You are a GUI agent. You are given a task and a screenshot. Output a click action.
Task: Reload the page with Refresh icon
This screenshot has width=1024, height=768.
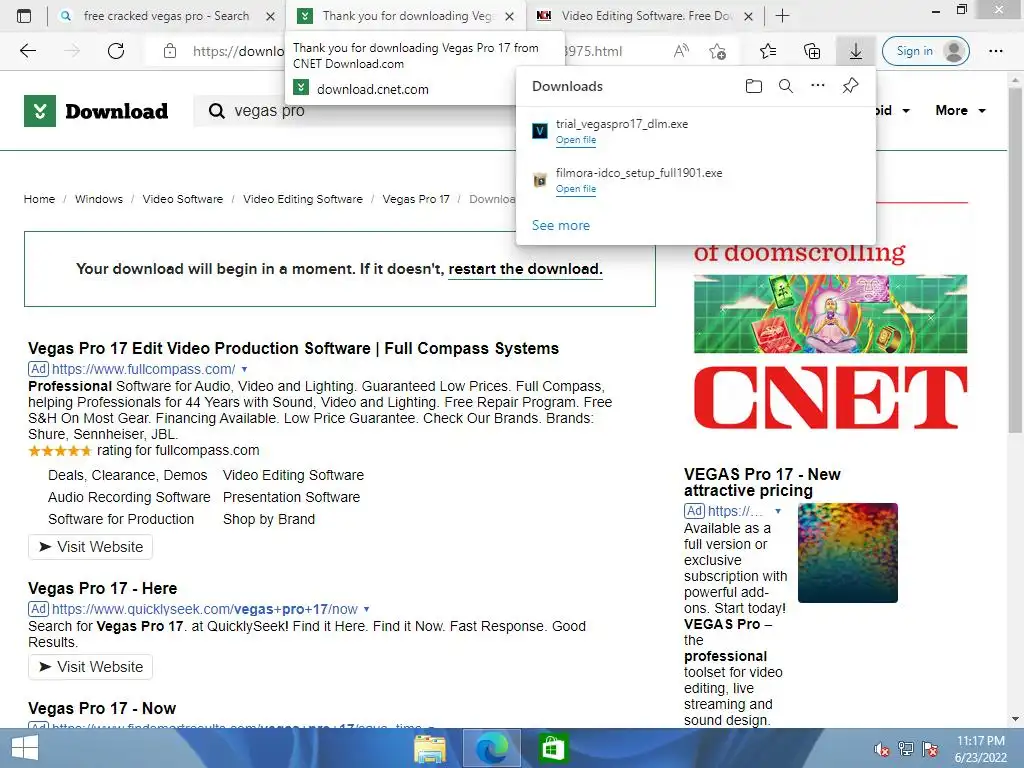[116, 51]
